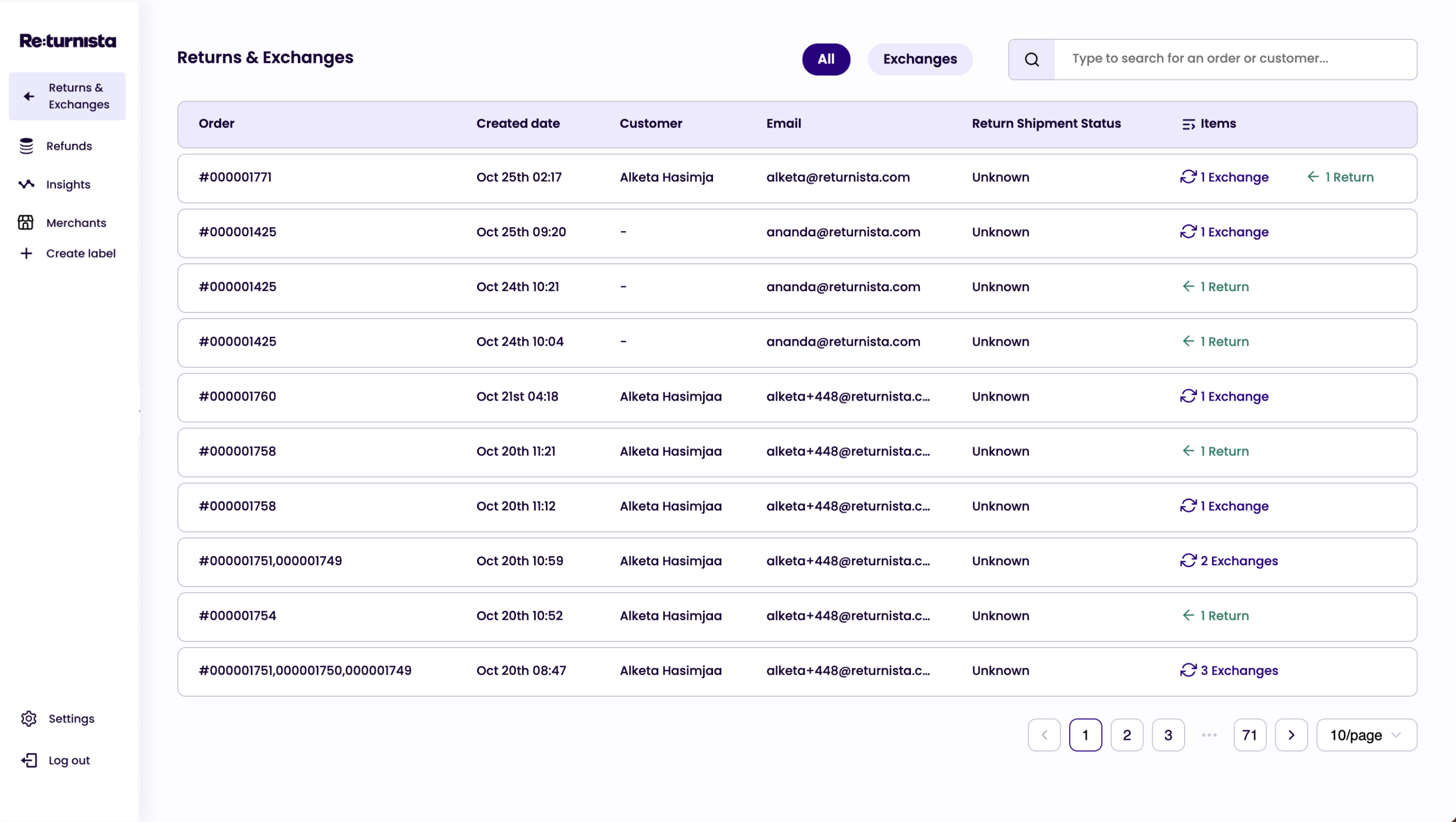This screenshot has height=822, width=1456.
Task: Click the 1 Return link on order #000001771
Action: coord(1341,177)
